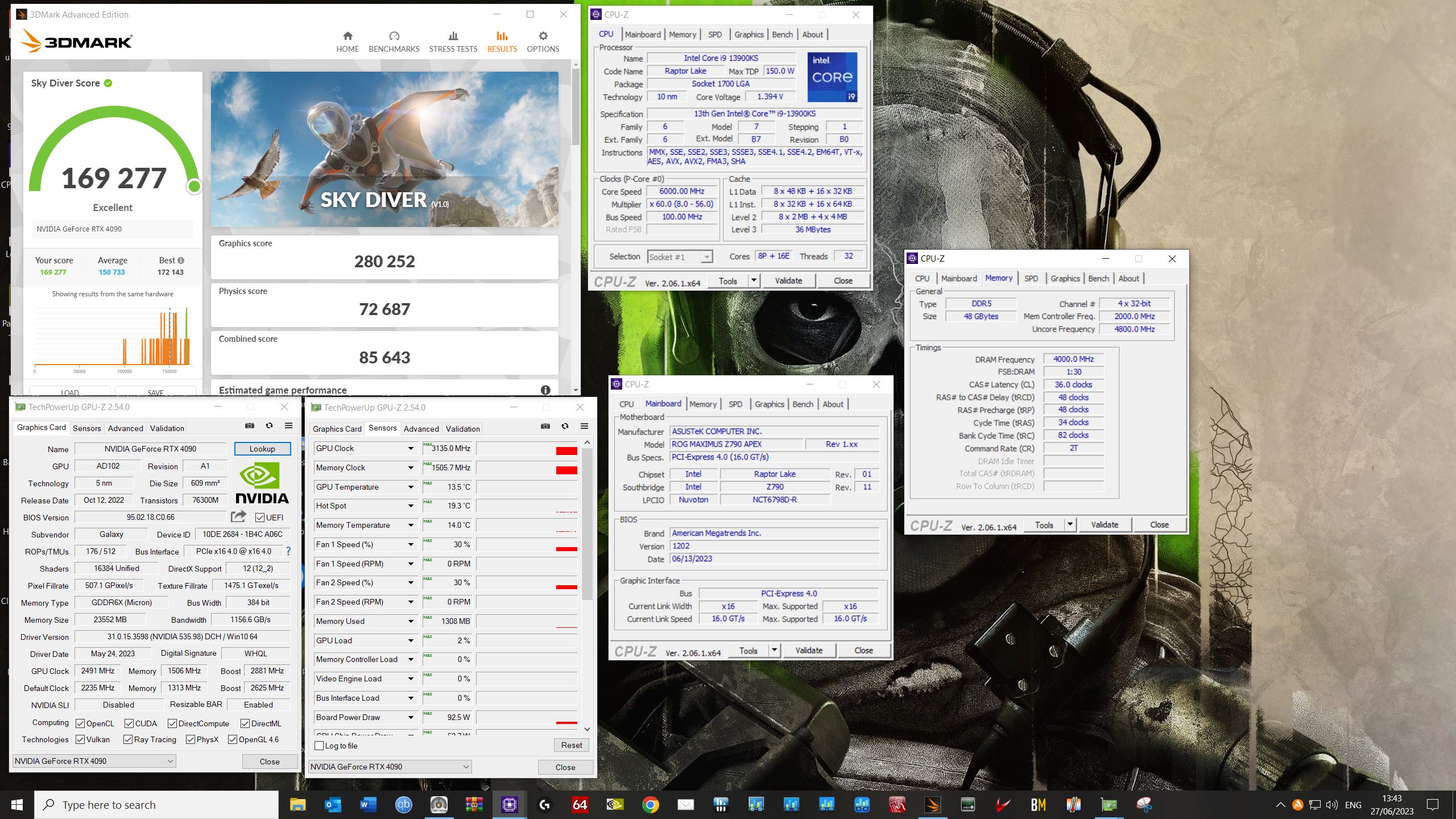Screen dimensions: 1456x819
Task: Open Outlook from the taskbar
Action: click(x=333, y=804)
